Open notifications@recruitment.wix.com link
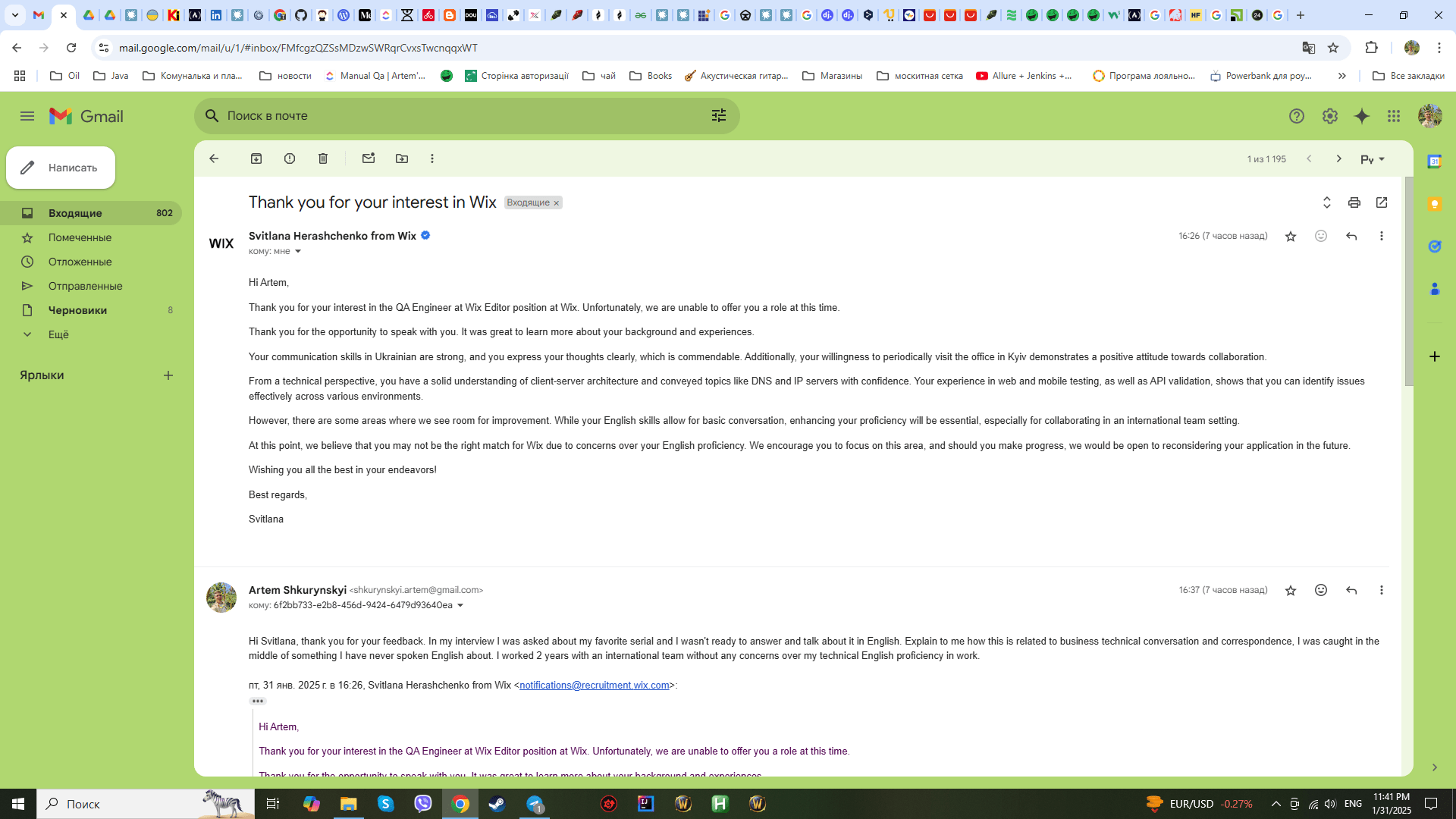The width and height of the screenshot is (1456, 819). pyautogui.click(x=595, y=686)
